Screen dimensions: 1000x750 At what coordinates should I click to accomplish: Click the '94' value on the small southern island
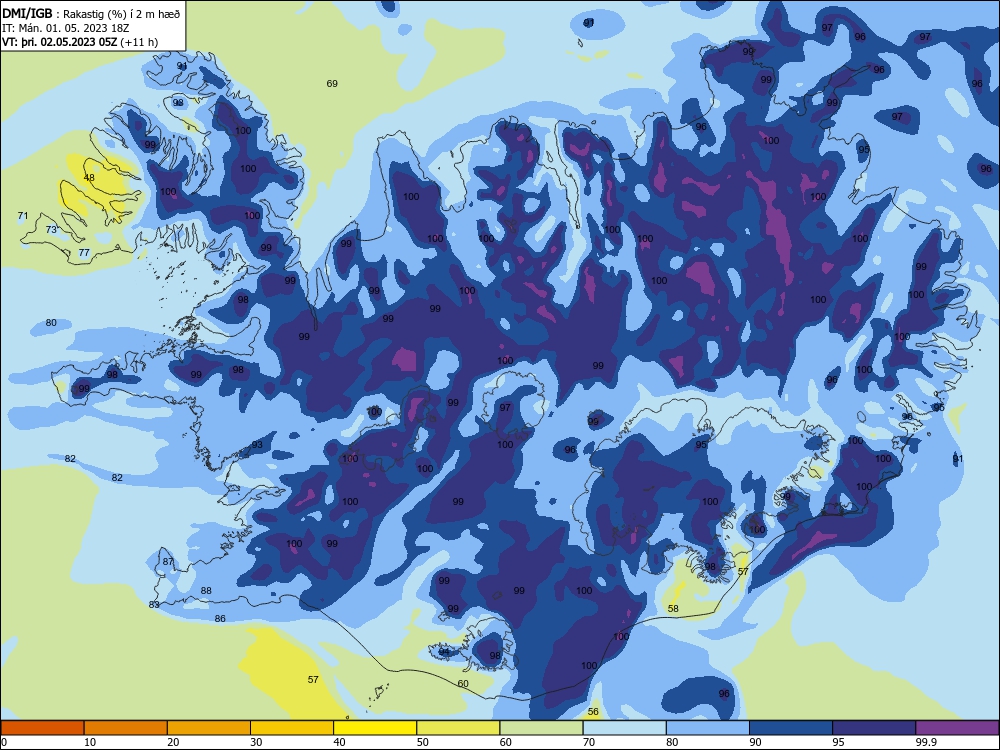[444, 652]
